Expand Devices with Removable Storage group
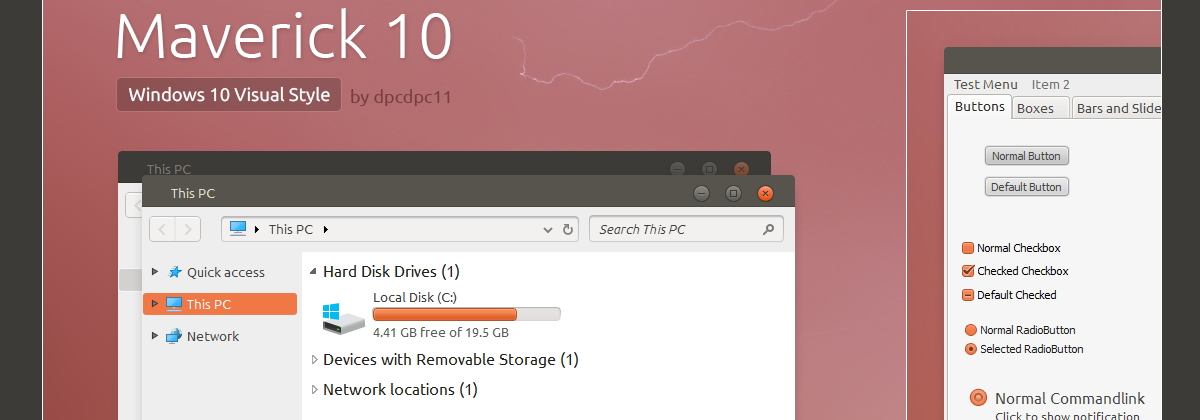This screenshot has width=1200, height=420. 315,360
